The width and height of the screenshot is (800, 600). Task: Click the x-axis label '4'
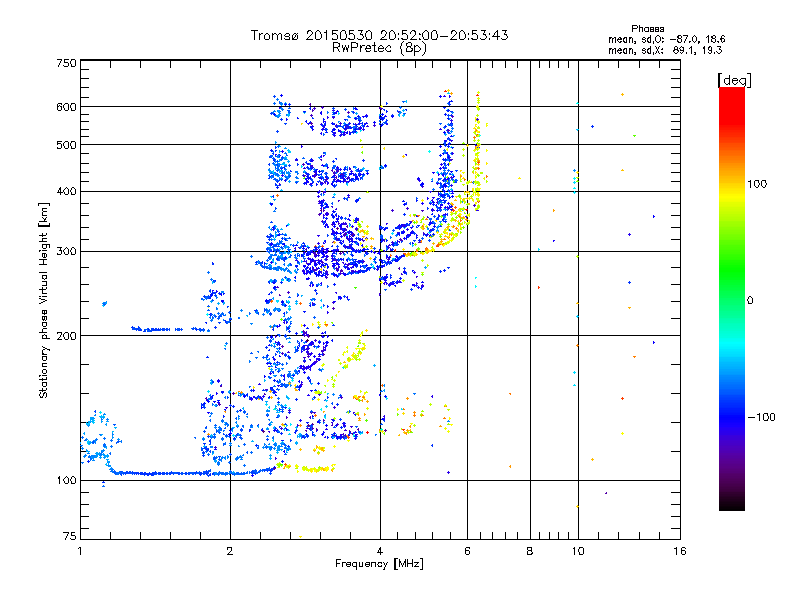pyautogui.click(x=380, y=551)
